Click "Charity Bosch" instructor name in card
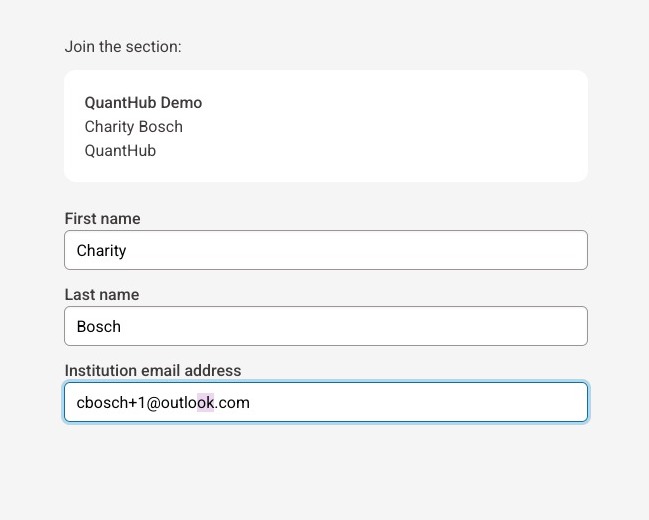Screen dimensions: 649x520 [133, 127]
